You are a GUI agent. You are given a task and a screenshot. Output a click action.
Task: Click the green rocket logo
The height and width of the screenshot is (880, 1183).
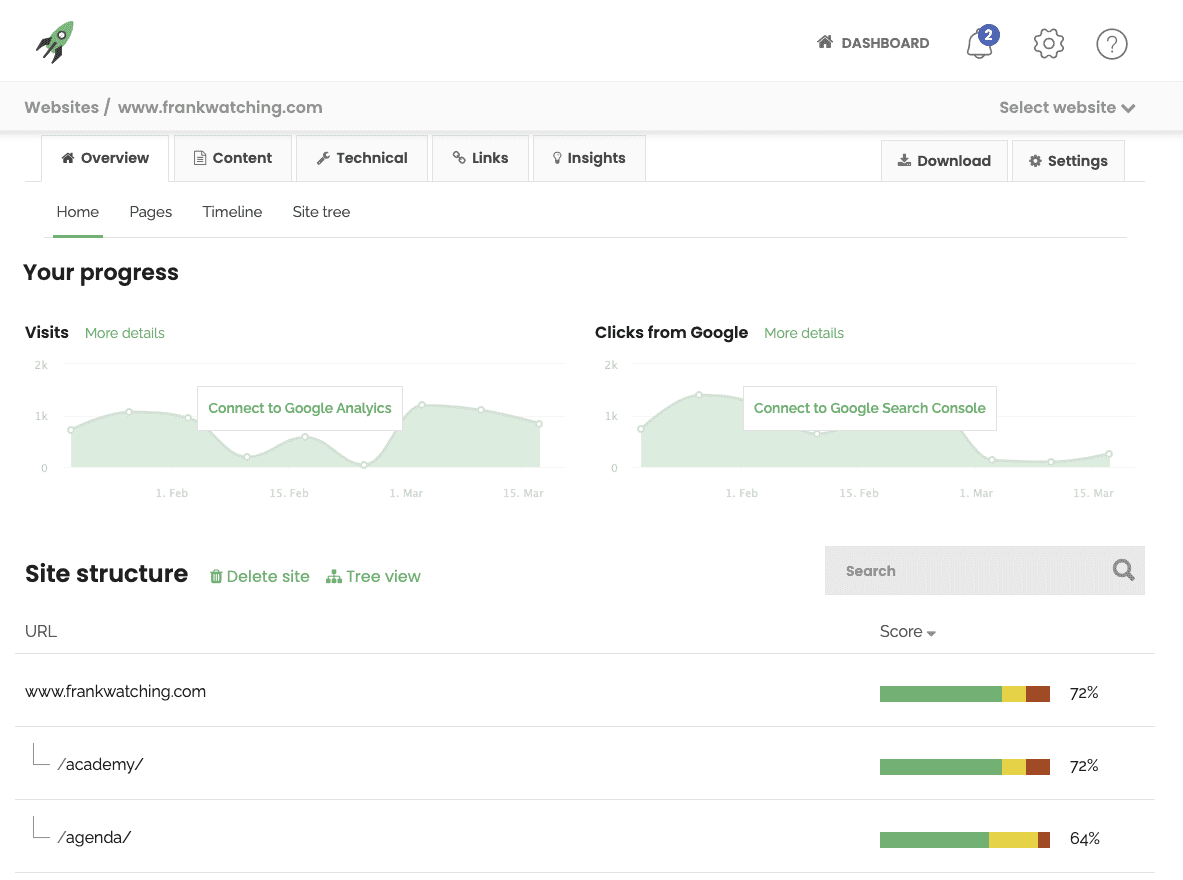tap(55, 42)
